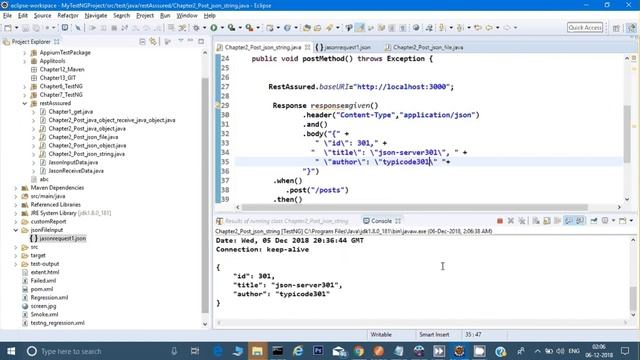Click the editor horizontal scrollbar

click(x=415, y=207)
